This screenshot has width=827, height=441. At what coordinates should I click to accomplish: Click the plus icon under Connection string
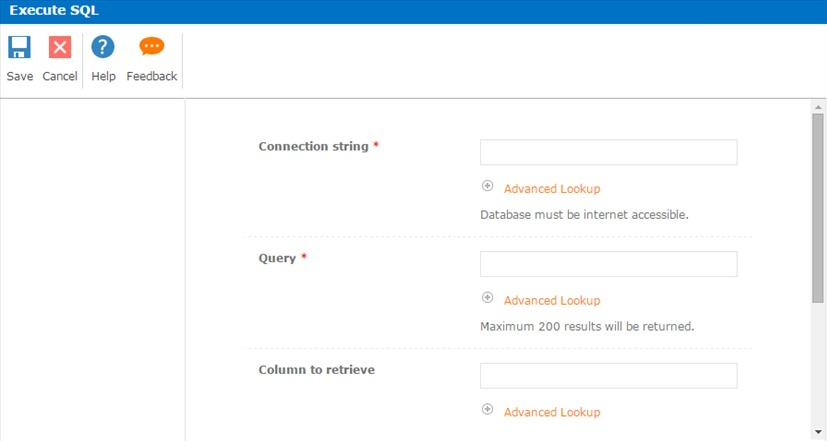(488, 186)
